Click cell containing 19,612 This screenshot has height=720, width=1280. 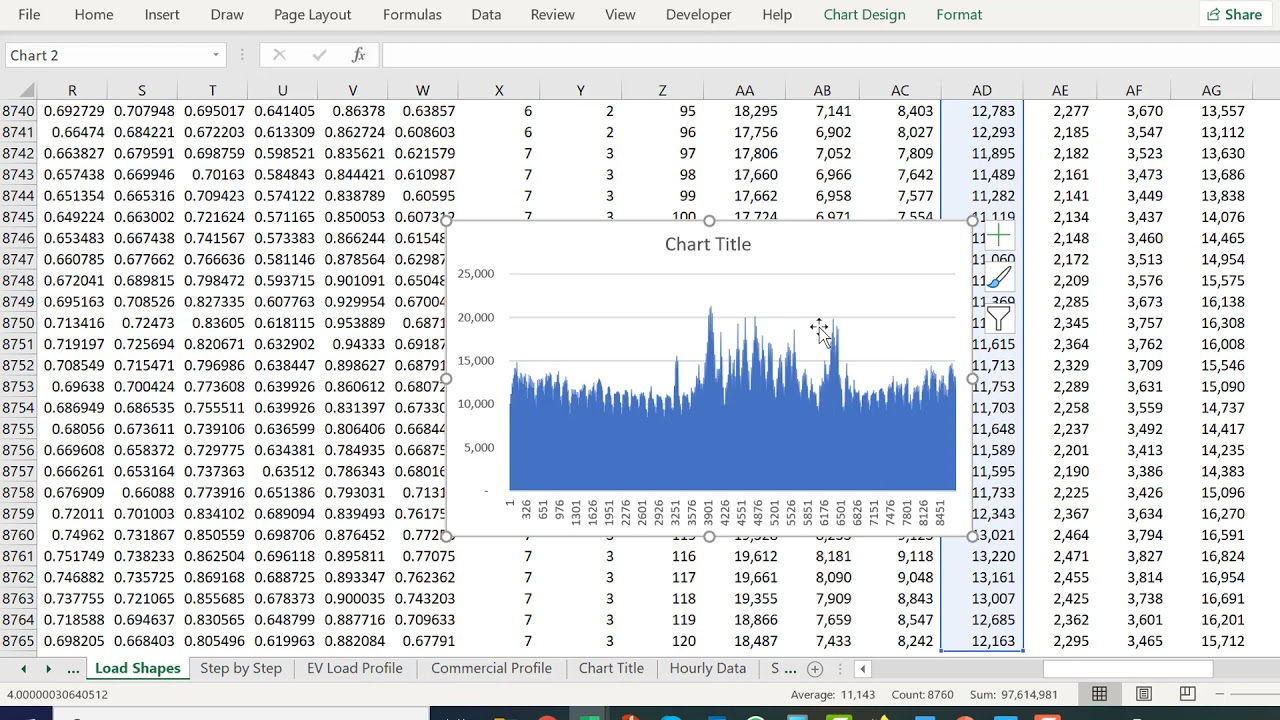click(745, 556)
